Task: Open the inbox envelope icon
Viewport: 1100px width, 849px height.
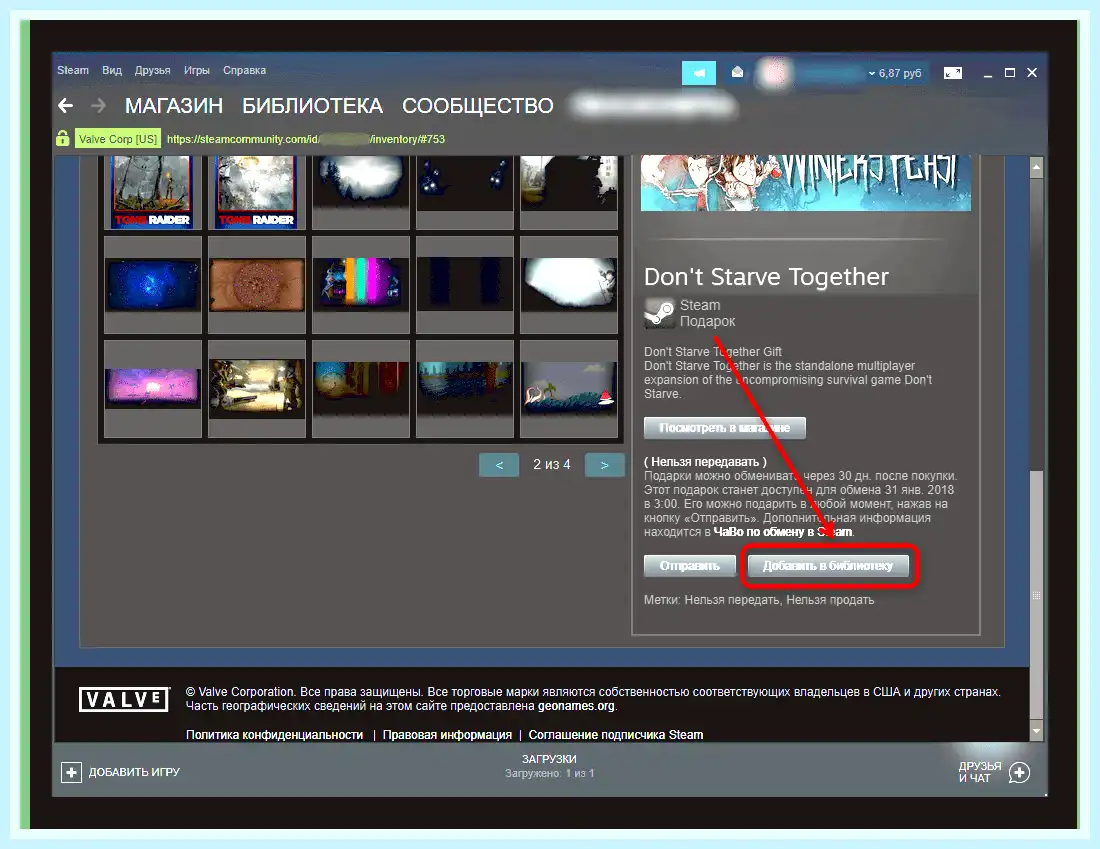Action: click(737, 72)
